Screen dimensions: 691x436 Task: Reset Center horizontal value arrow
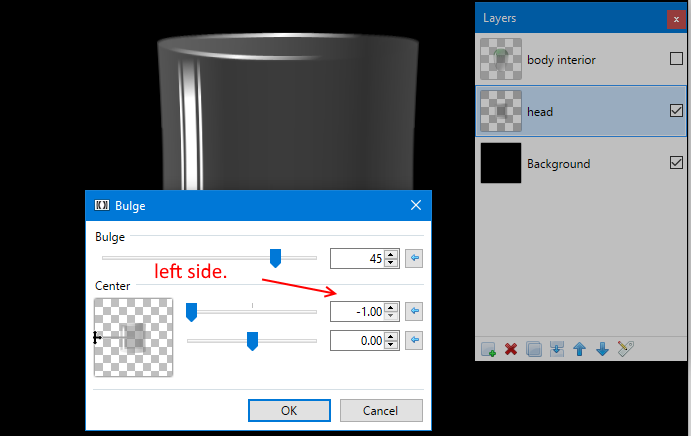(414, 311)
